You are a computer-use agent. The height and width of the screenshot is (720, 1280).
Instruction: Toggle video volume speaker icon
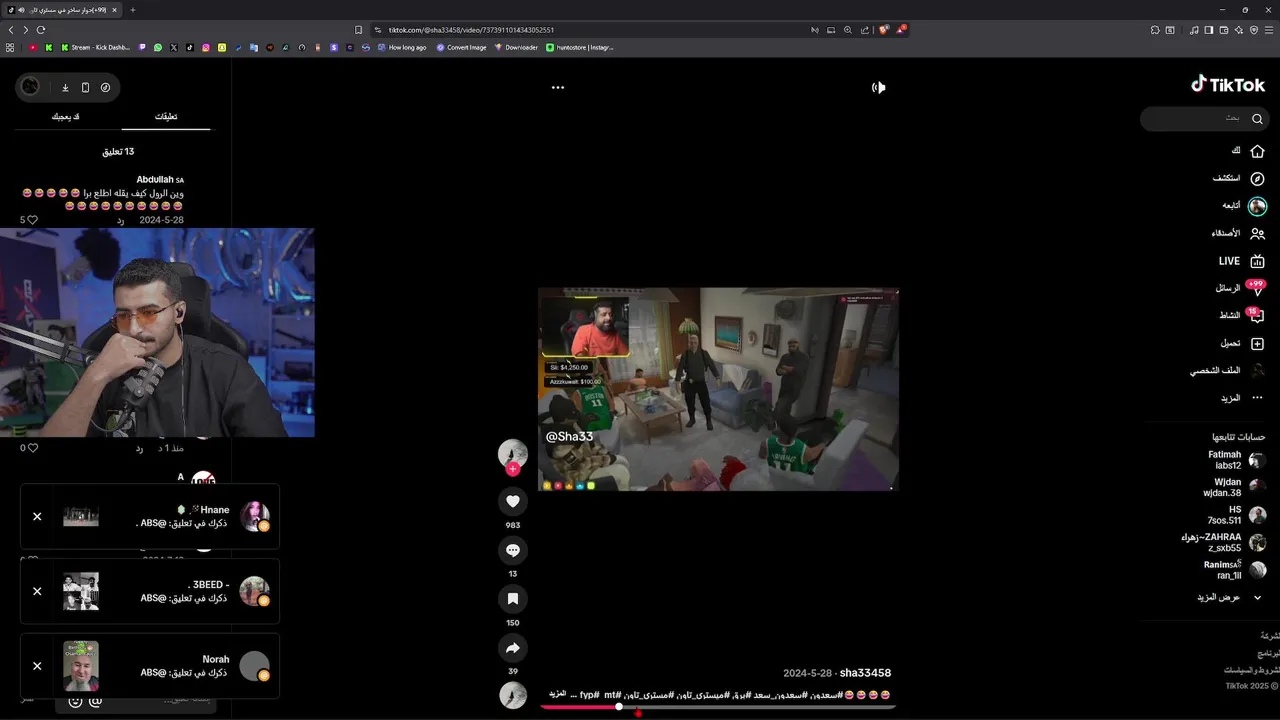point(878,87)
